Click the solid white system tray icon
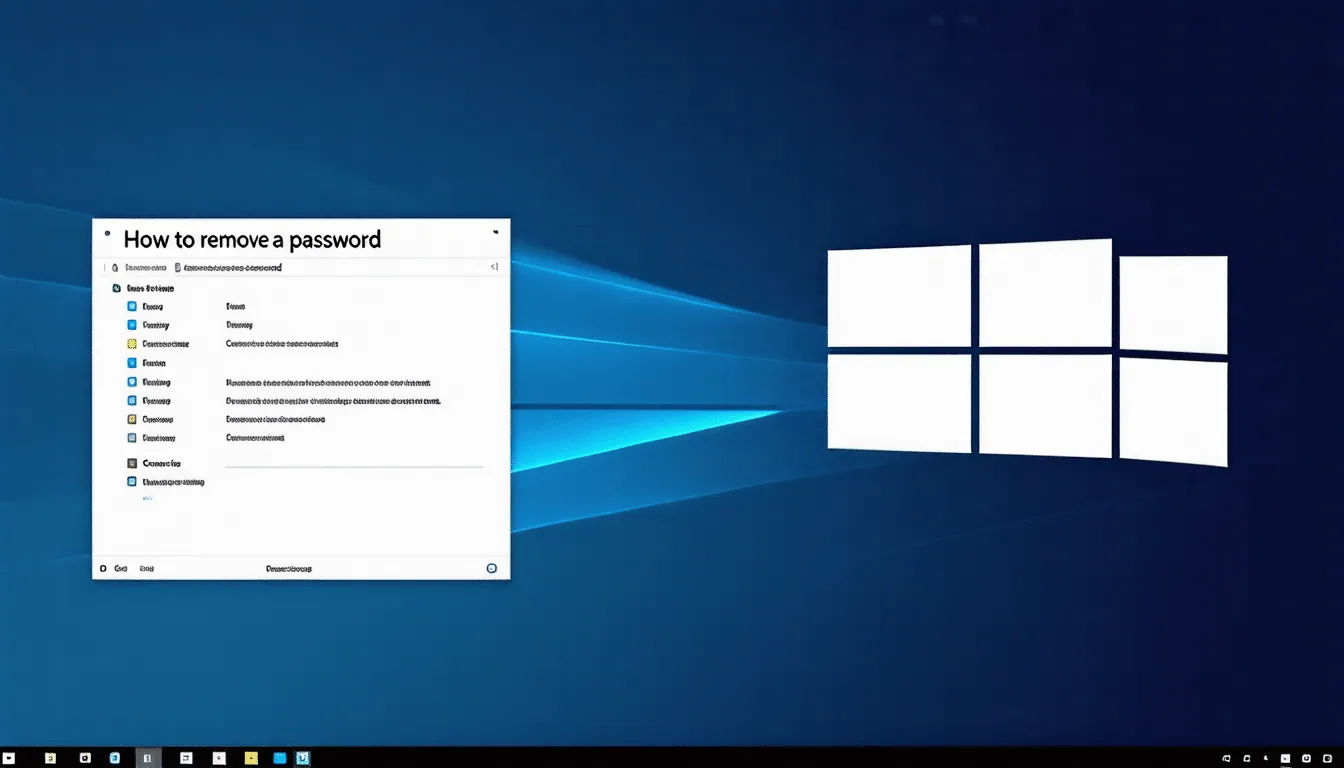The height and width of the screenshot is (768, 1344). click(x=1285, y=758)
